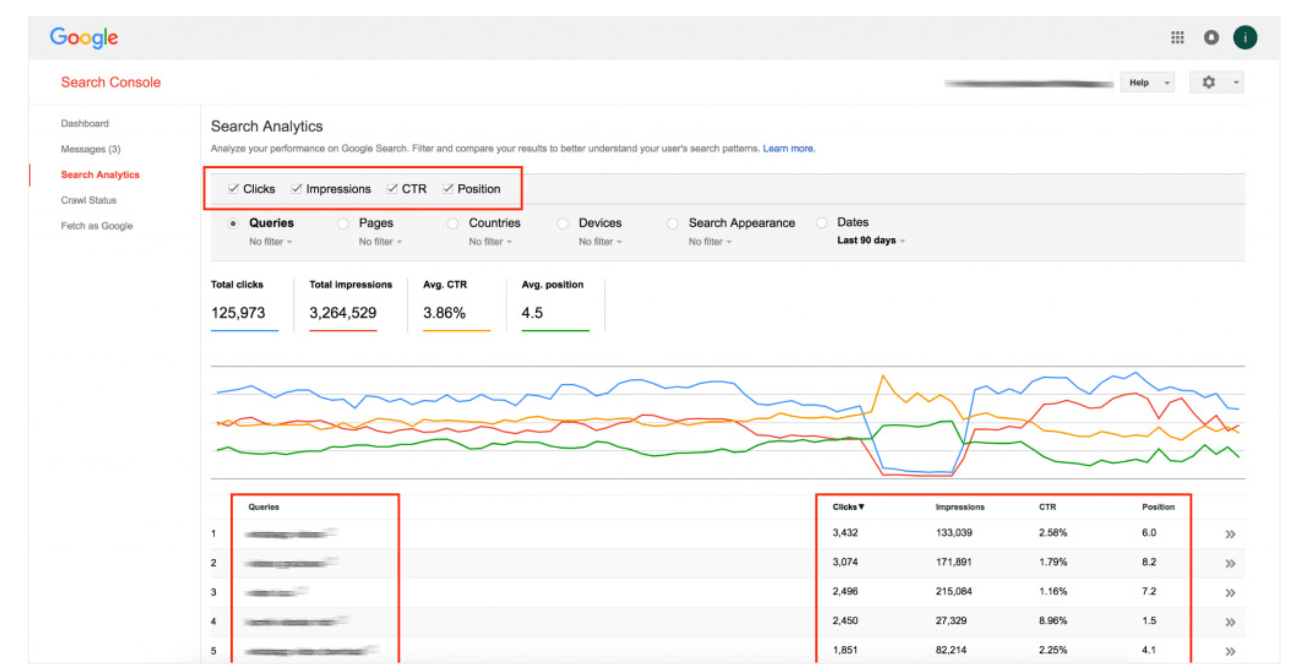1304x670 pixels.
Task: Click the Avg. CTR 3.86% card
Action: coord(457,305)
